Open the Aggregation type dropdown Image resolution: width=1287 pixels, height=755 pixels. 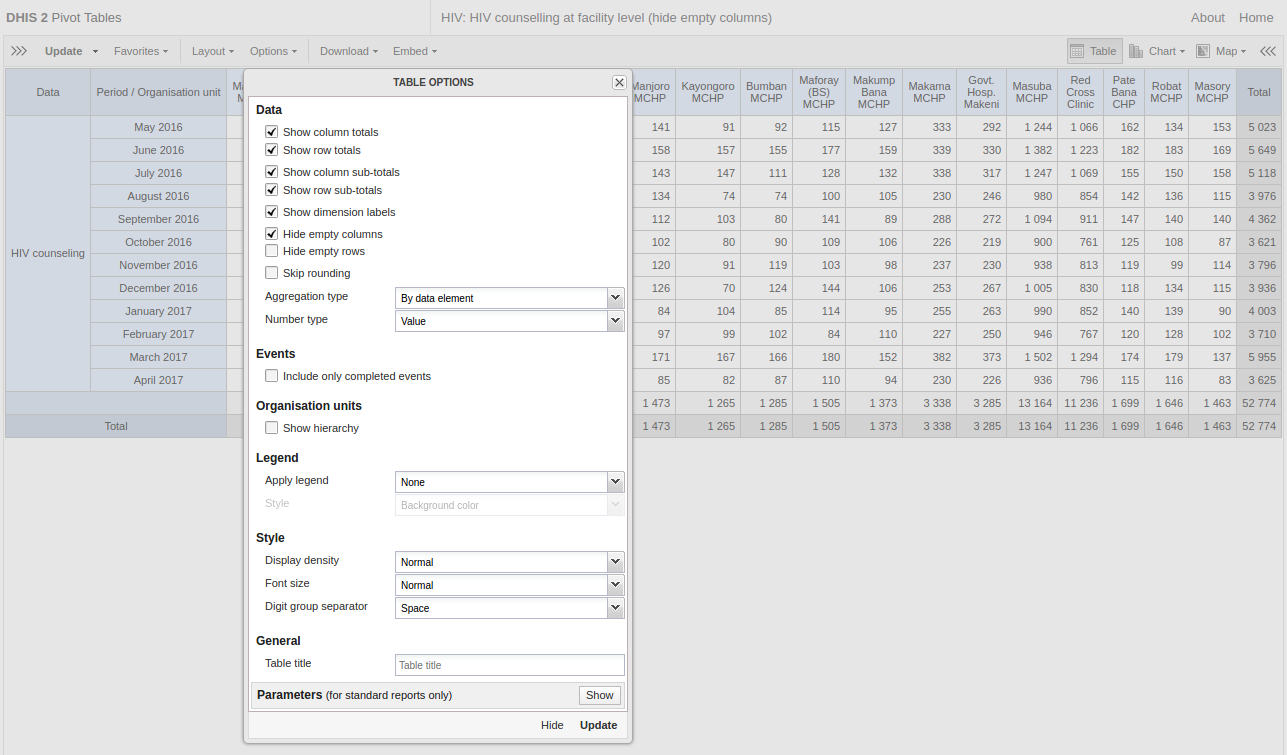[x=615, y=298]
